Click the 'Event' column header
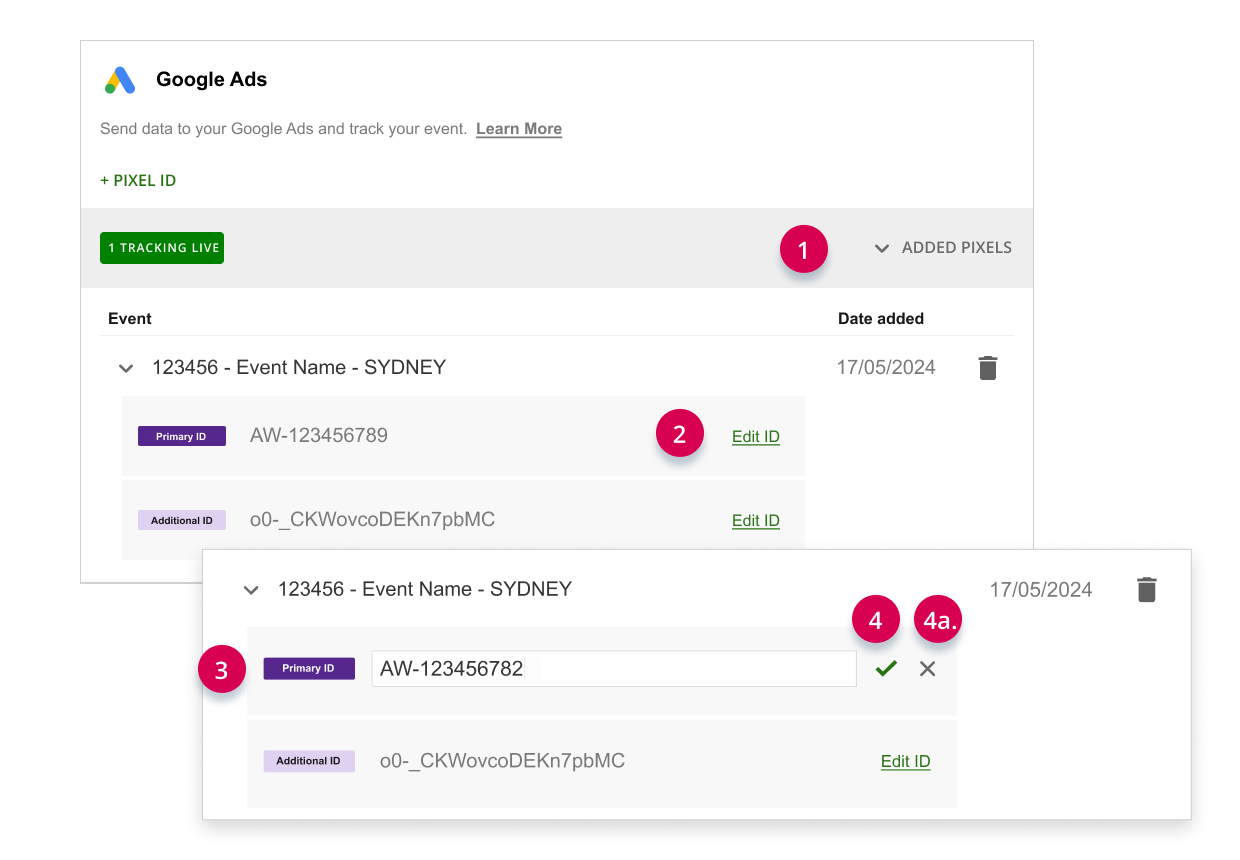Screen dimensions: 1240x860 130,319
